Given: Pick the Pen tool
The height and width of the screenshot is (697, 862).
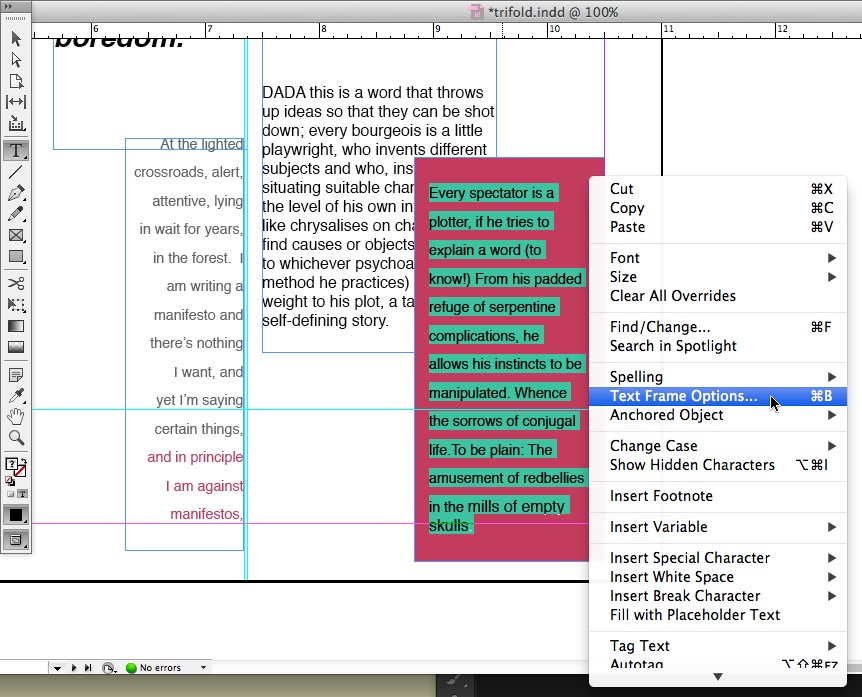Looking at the screenshot, I should tap(16, 193).
